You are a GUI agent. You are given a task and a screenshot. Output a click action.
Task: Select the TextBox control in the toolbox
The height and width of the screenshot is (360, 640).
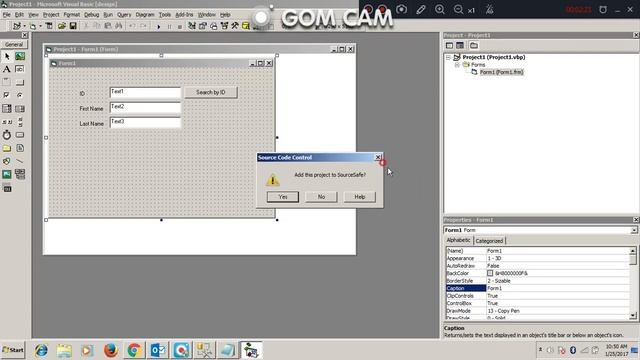tap(20, 69)
